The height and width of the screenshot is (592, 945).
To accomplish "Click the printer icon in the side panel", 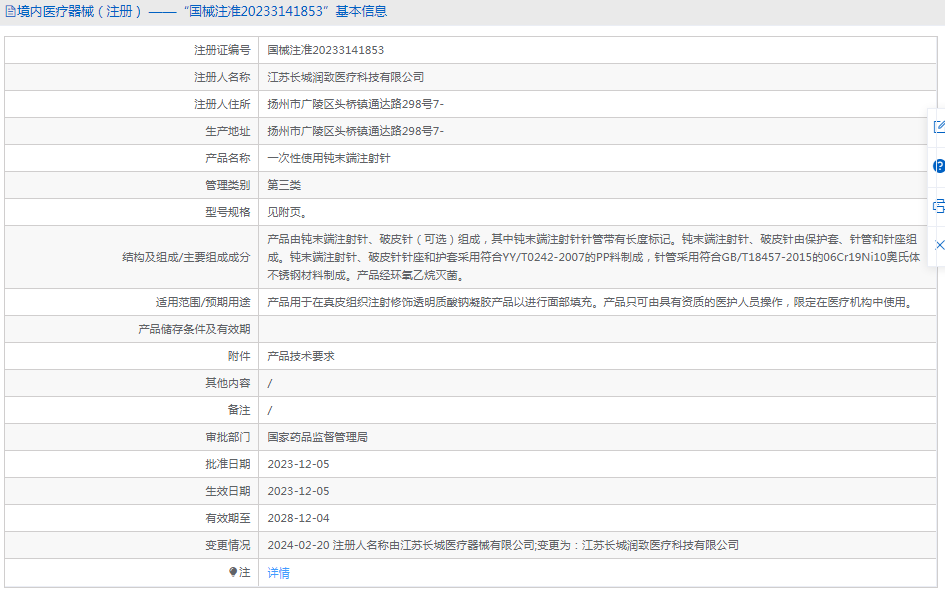I will click(939, 206).
